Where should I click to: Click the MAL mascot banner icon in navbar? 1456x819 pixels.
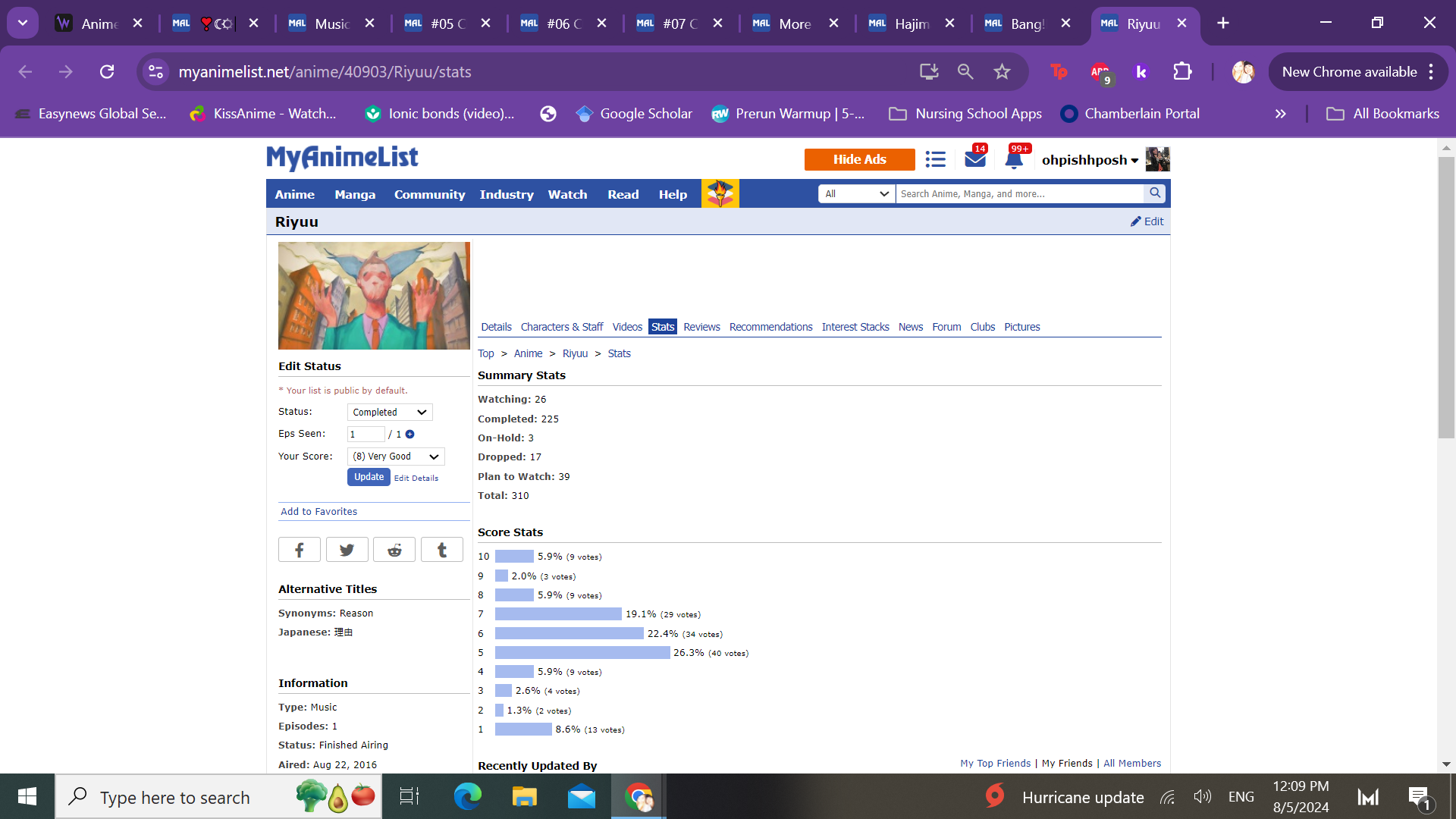coord(720,193)
